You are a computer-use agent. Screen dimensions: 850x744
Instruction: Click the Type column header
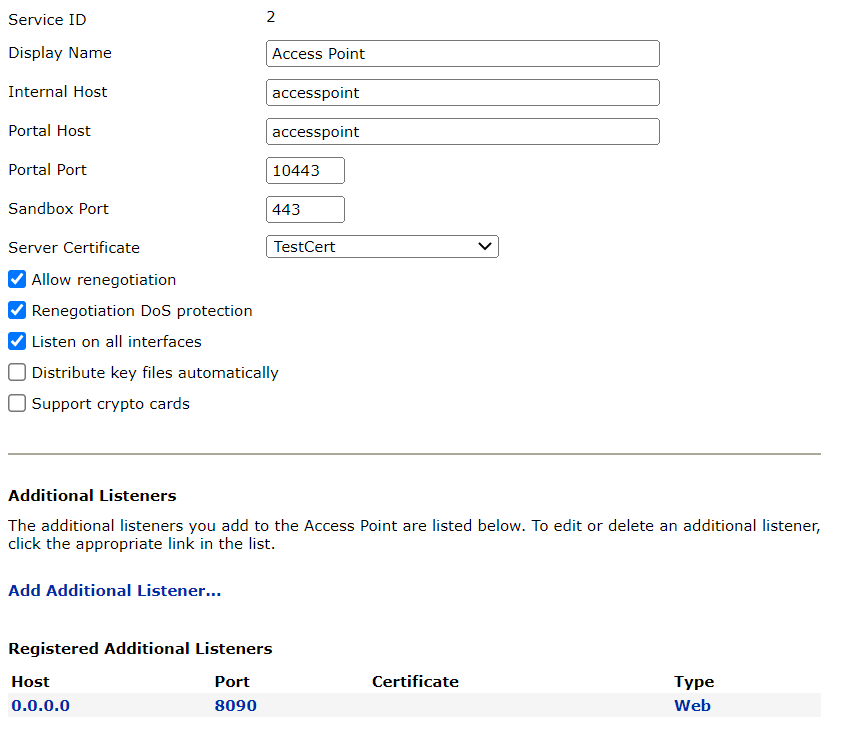[694, 682]
